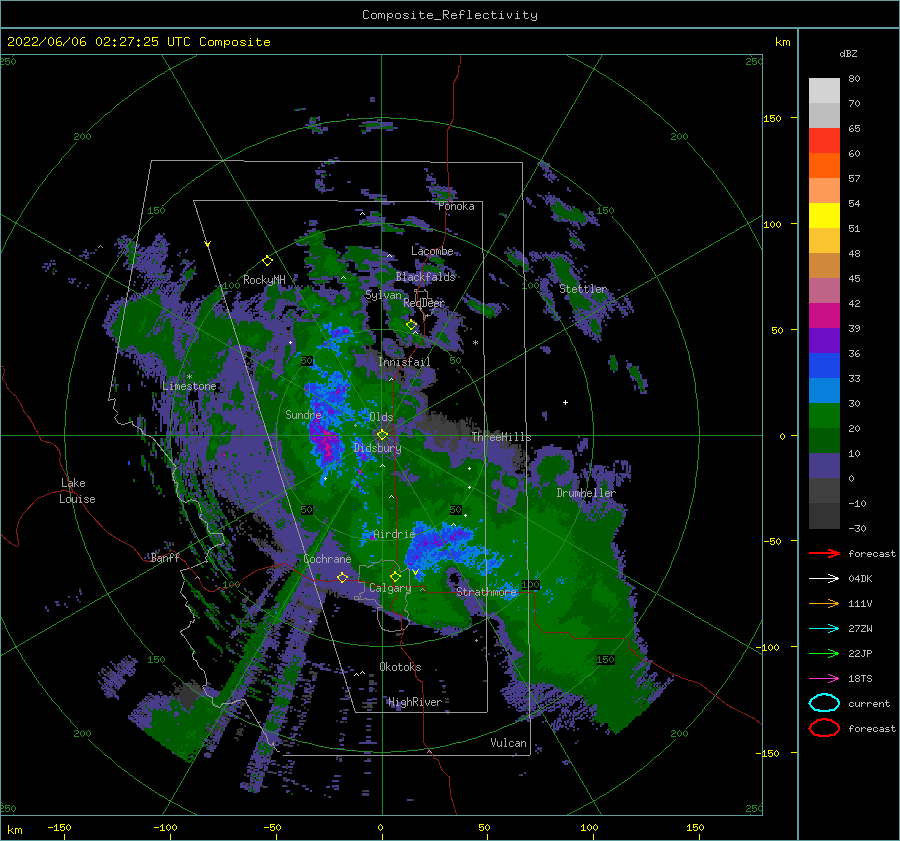Click the RockyMH map label
The image size is (900, 841).
[264, 280]
